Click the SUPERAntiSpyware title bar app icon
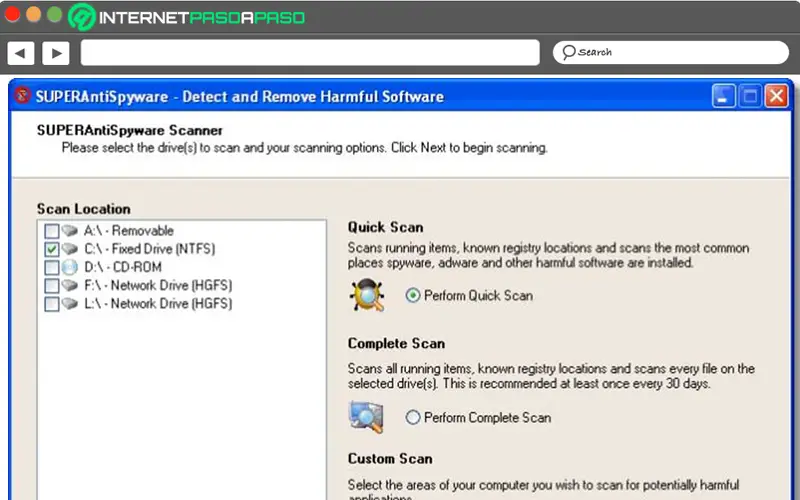Screen dimensions: 800x500 [x=22, y=95]
